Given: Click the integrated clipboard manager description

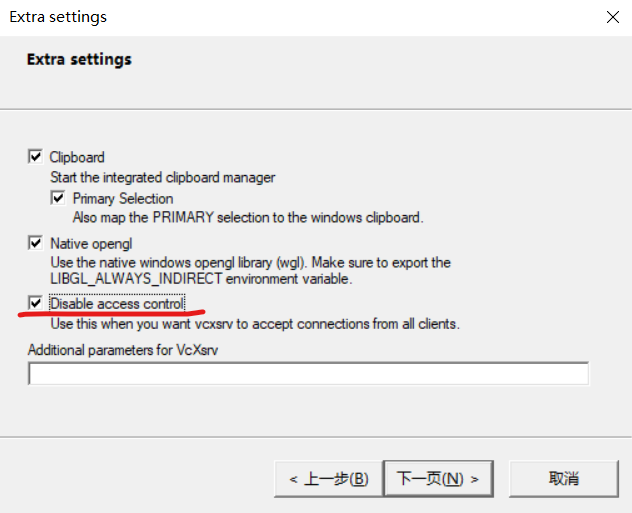Looking at the screenshot, I should point(162,178).
